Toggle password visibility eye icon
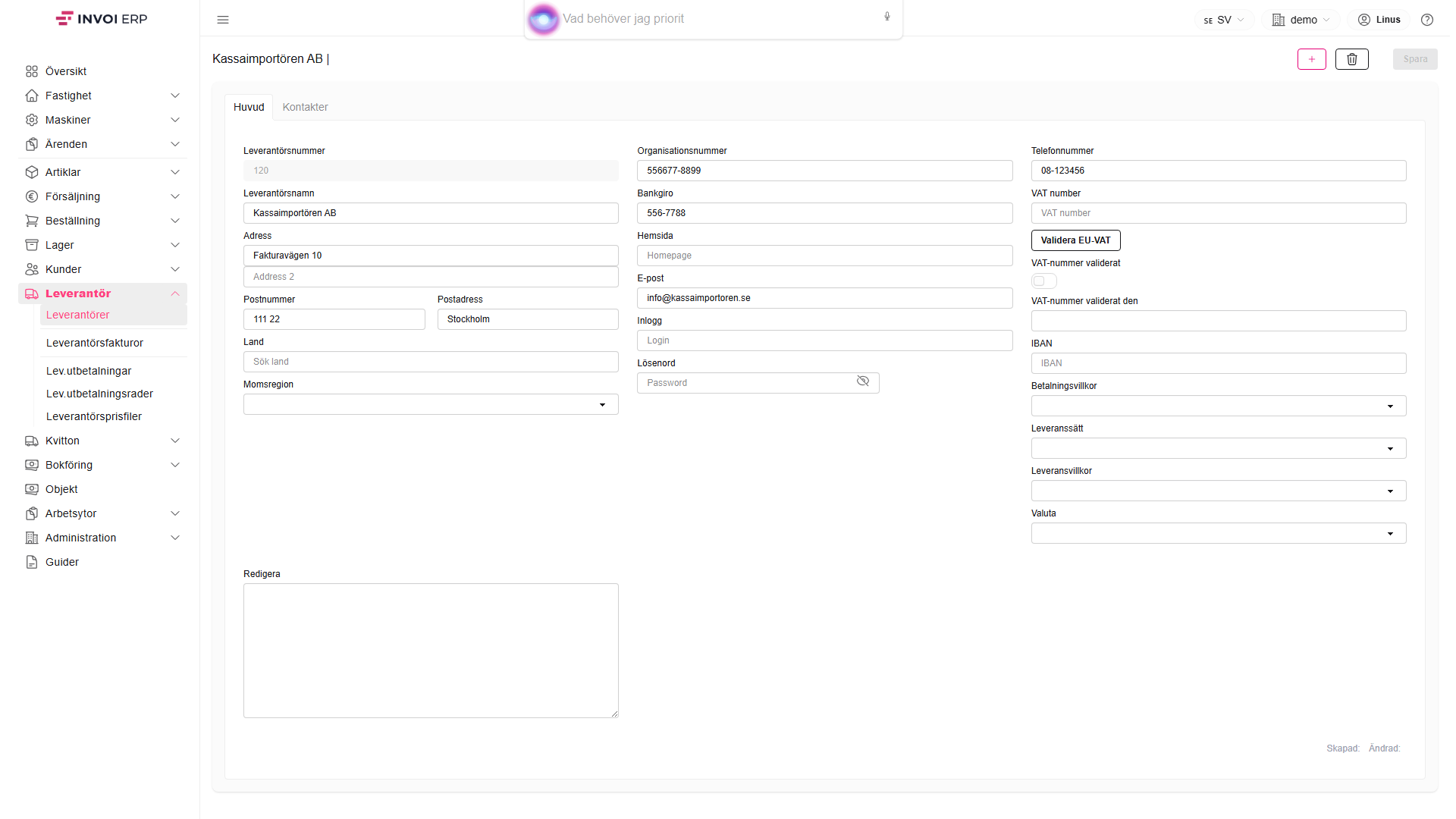1456x819 pixels. [863, 381]
